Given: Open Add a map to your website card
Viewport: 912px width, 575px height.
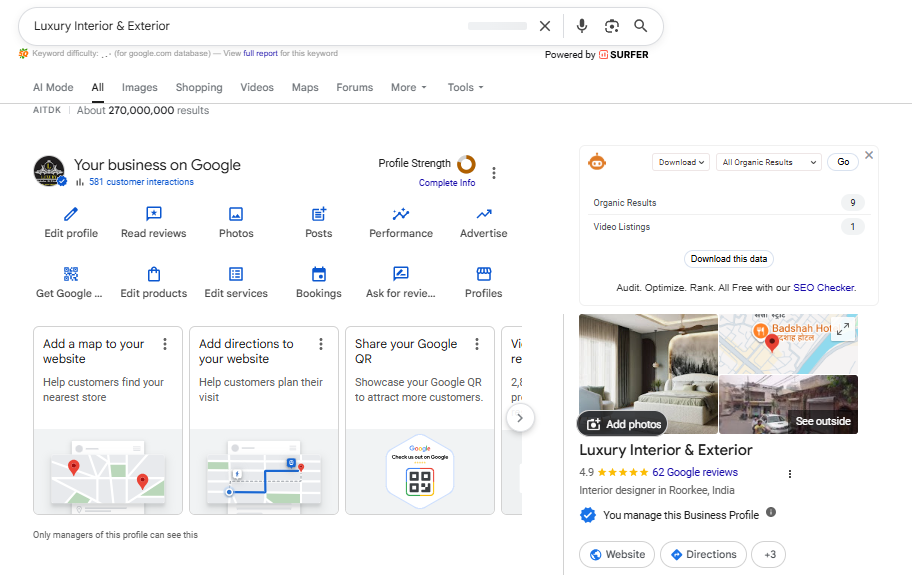Looking at the screenshot, I should point(108,420).
